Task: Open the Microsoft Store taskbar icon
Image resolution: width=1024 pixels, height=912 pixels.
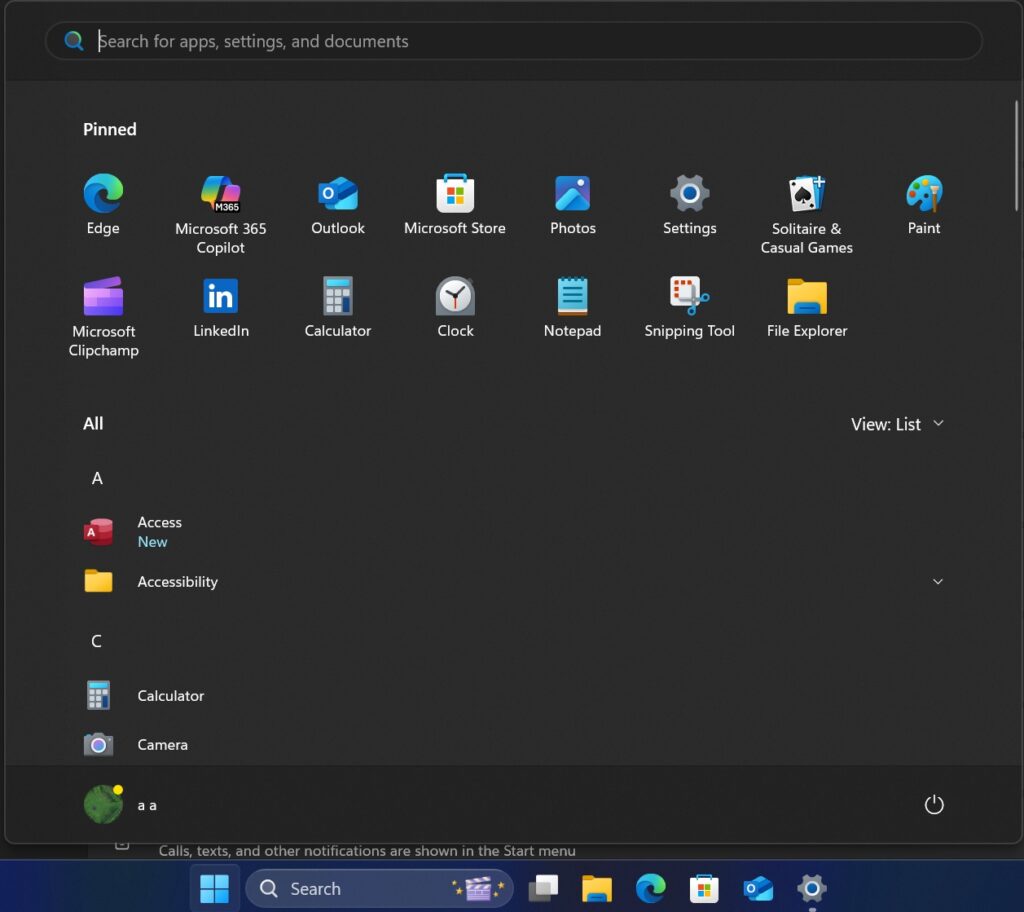Action: point(704,888)
